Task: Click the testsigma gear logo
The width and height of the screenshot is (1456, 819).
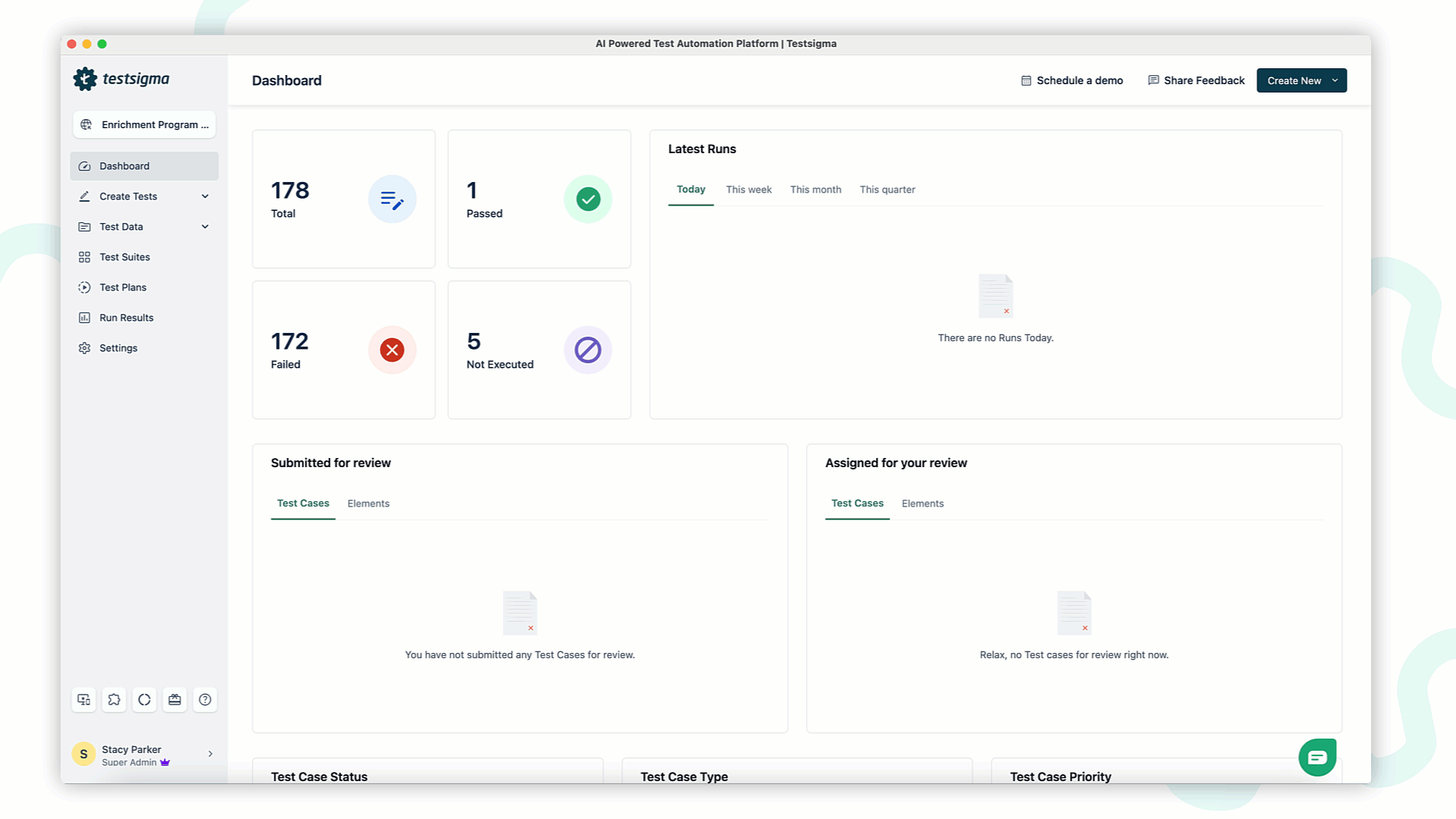Action: [85, 79]
